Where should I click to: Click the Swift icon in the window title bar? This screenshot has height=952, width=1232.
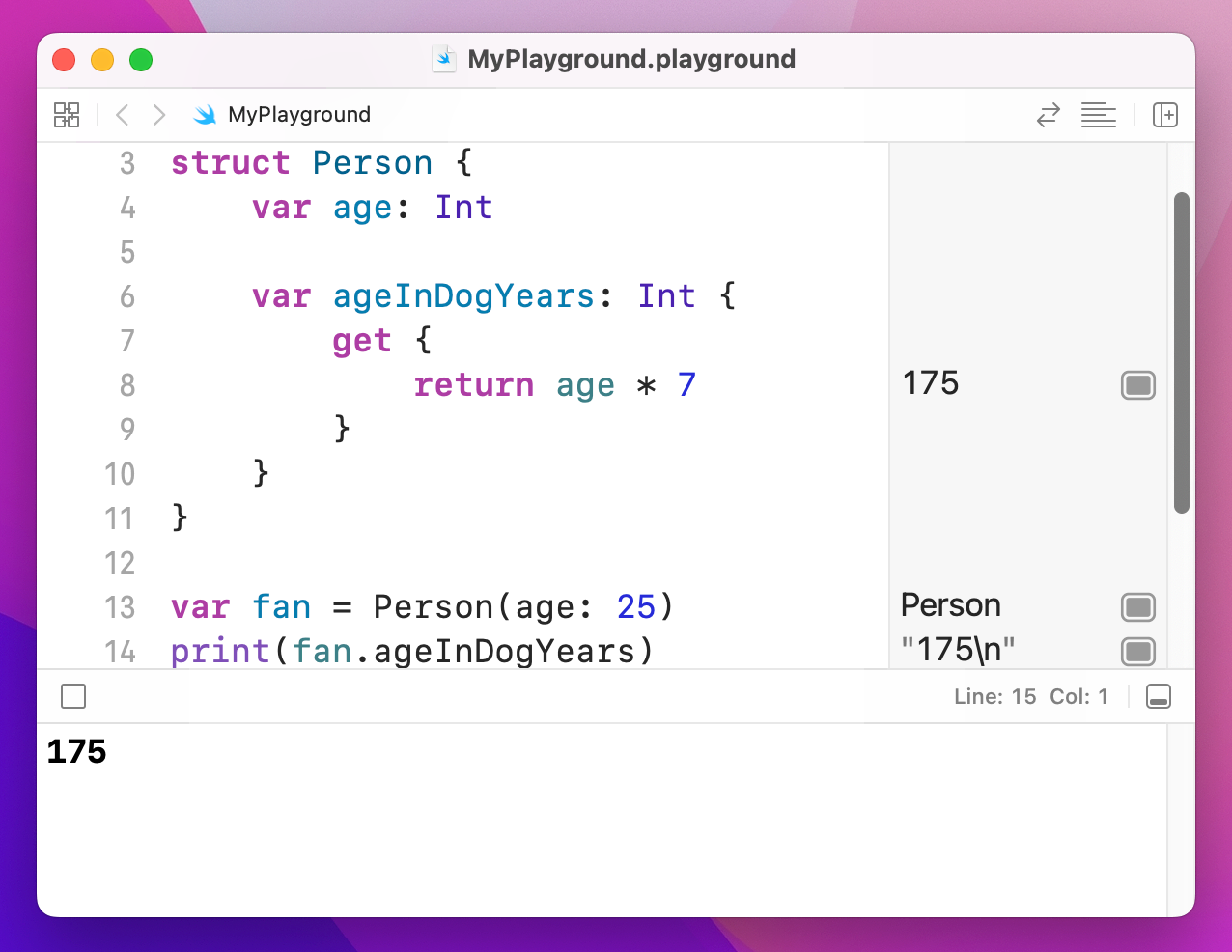[x=443, y=58]
